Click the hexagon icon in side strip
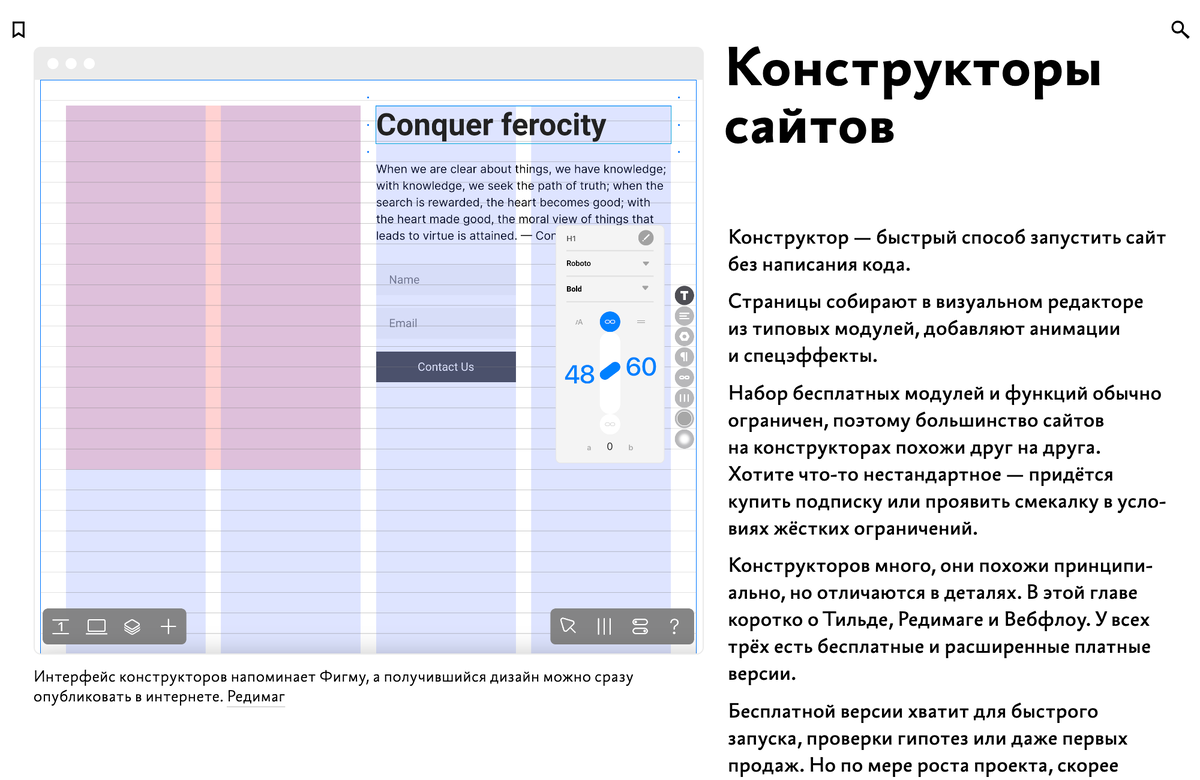Image resolution: width=1200 pixels, height=780 pixels. pyautogui.click(x=684, y=337)
